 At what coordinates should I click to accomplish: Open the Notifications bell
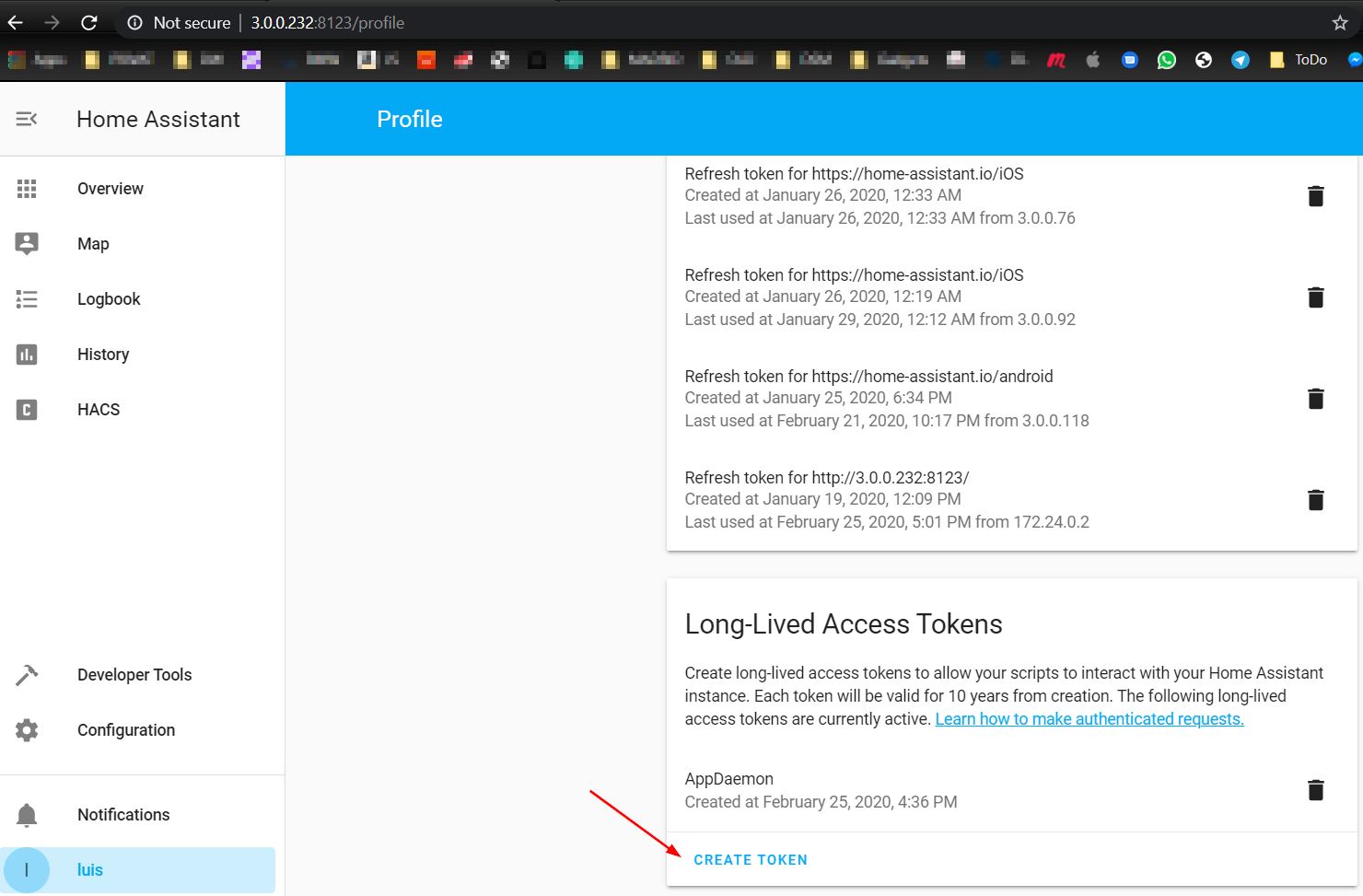[x=27, y=814]
